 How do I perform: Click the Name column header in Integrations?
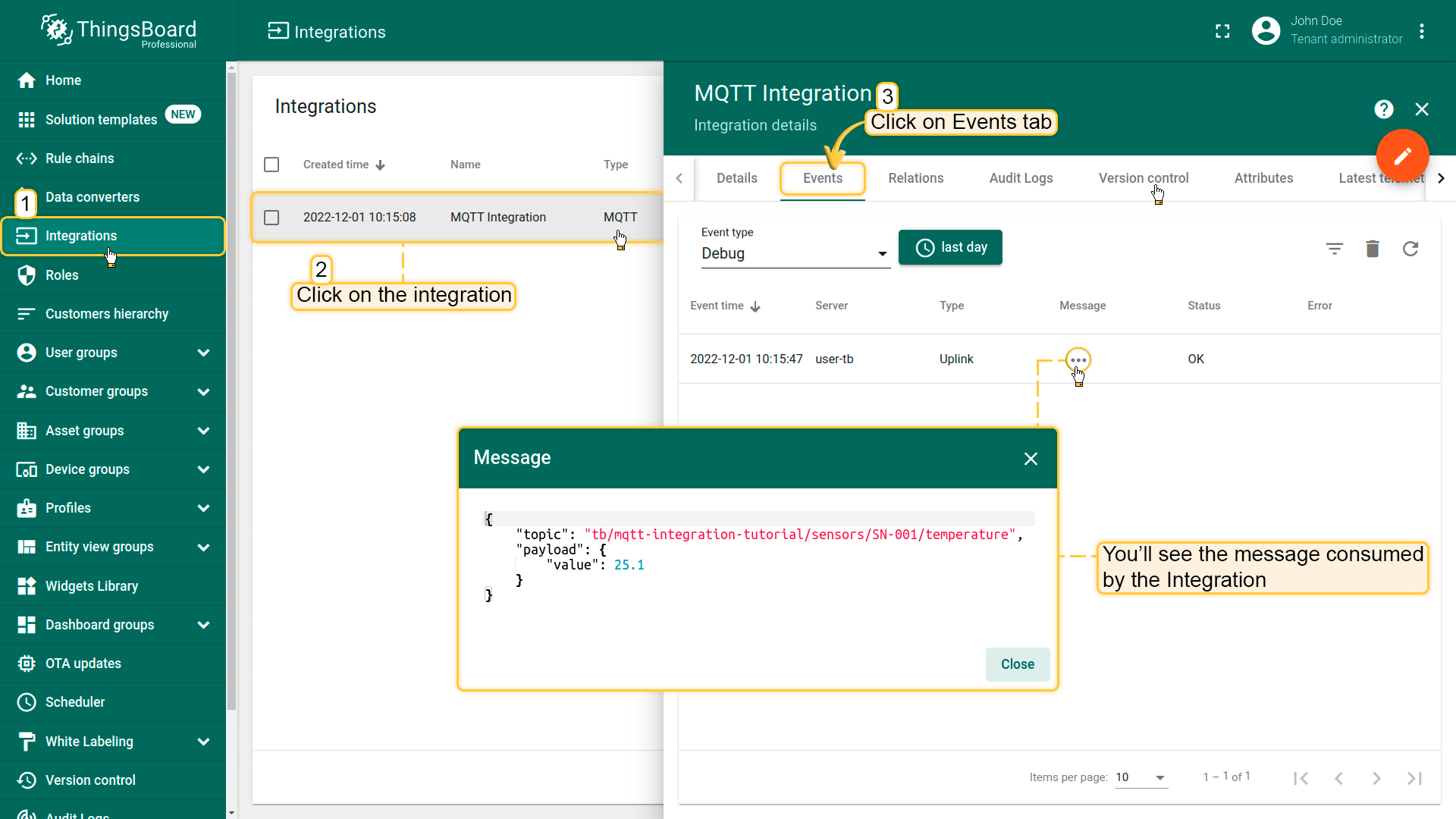(x=465, y=165)
